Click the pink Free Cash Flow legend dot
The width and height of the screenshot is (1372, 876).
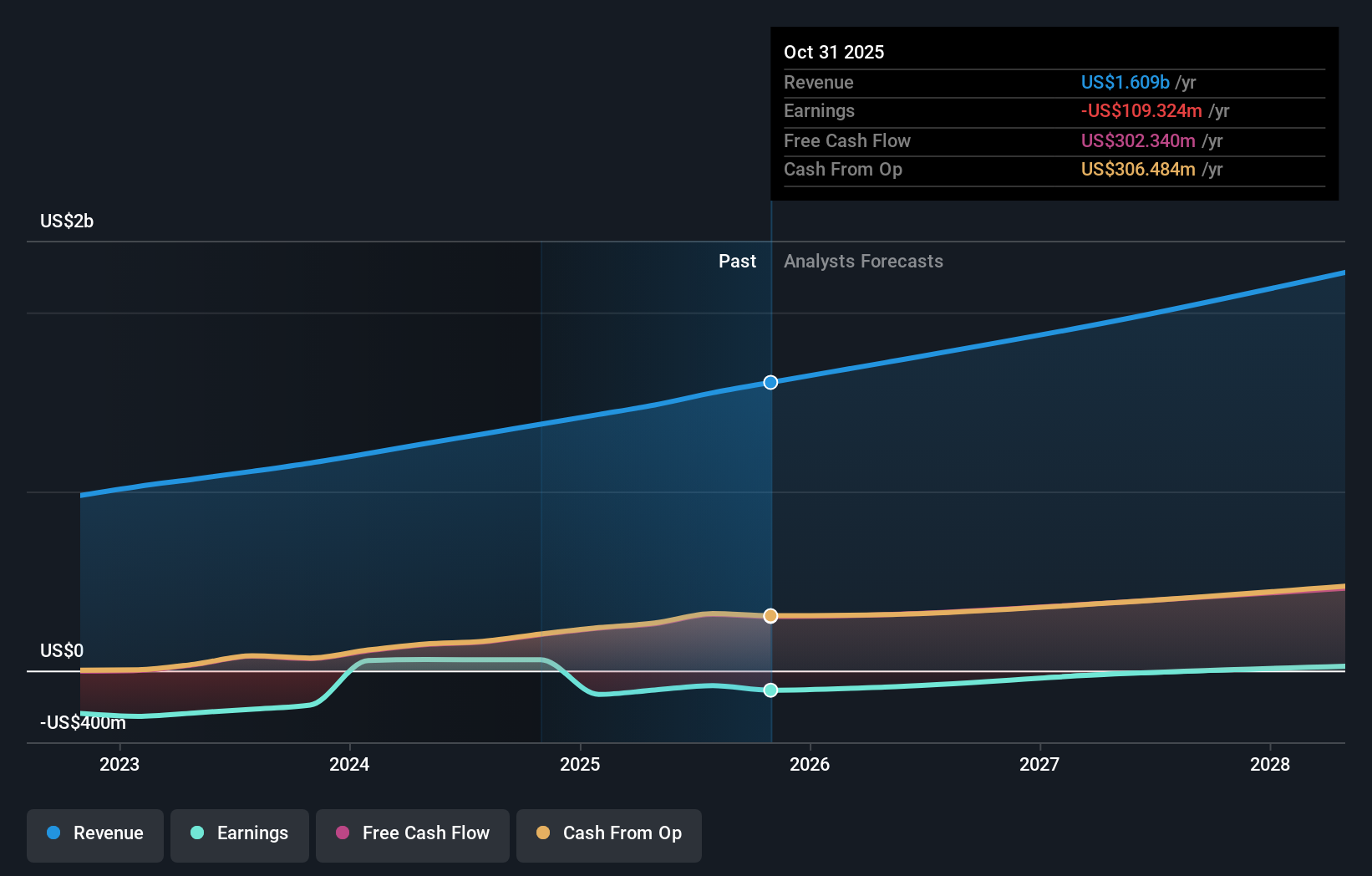click(x=343, y=833)
